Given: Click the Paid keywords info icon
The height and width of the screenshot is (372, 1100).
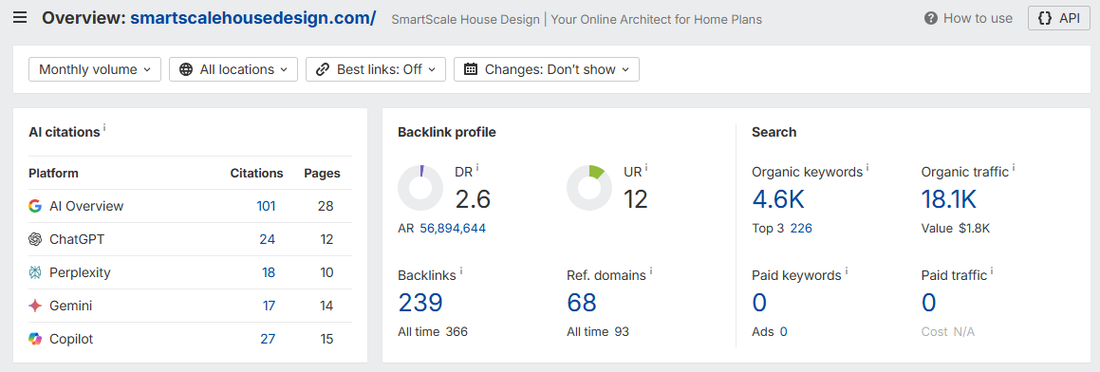Looking at the screenshot, I should (x=846, y=272).
